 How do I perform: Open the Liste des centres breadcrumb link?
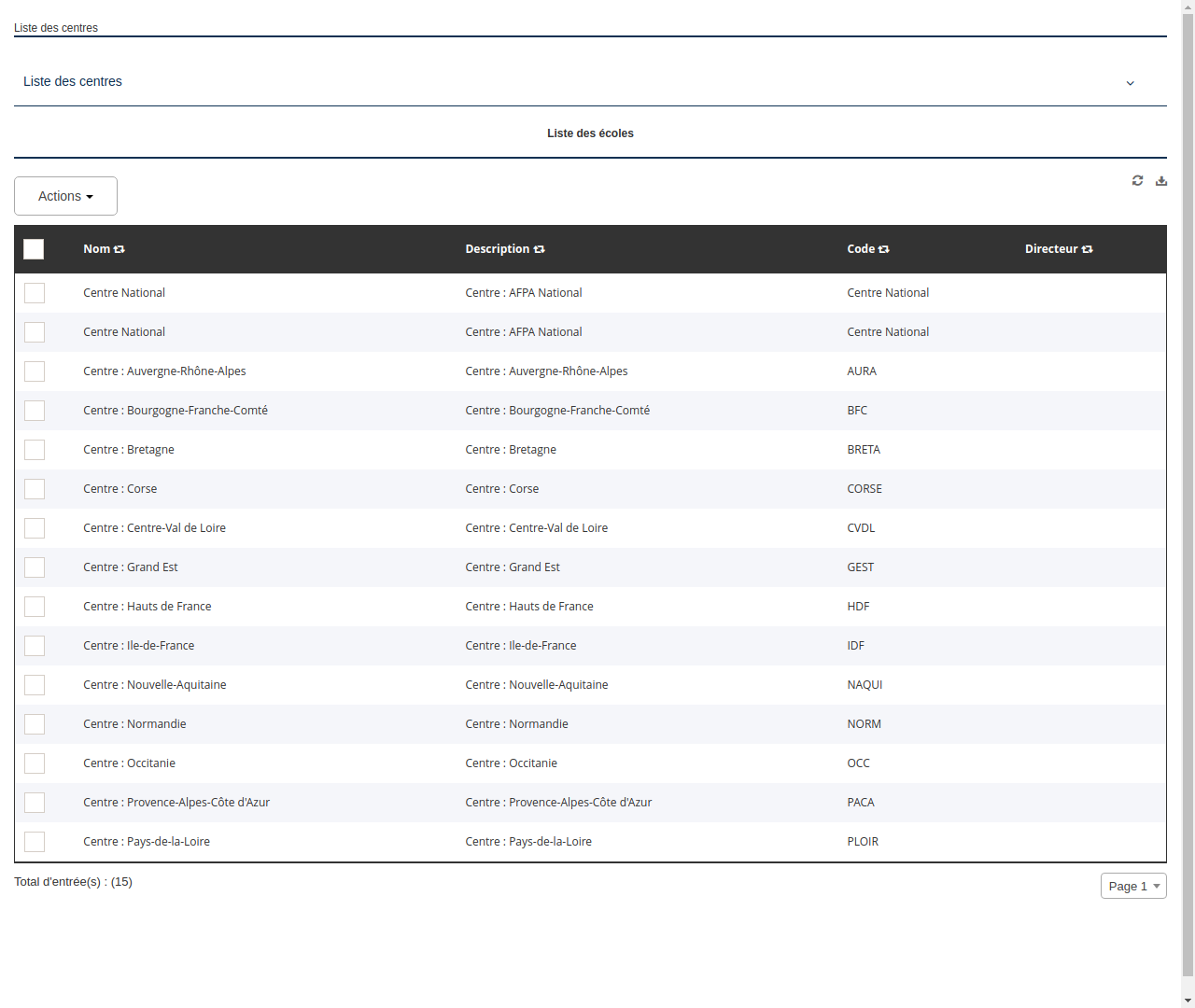[55, 28]
